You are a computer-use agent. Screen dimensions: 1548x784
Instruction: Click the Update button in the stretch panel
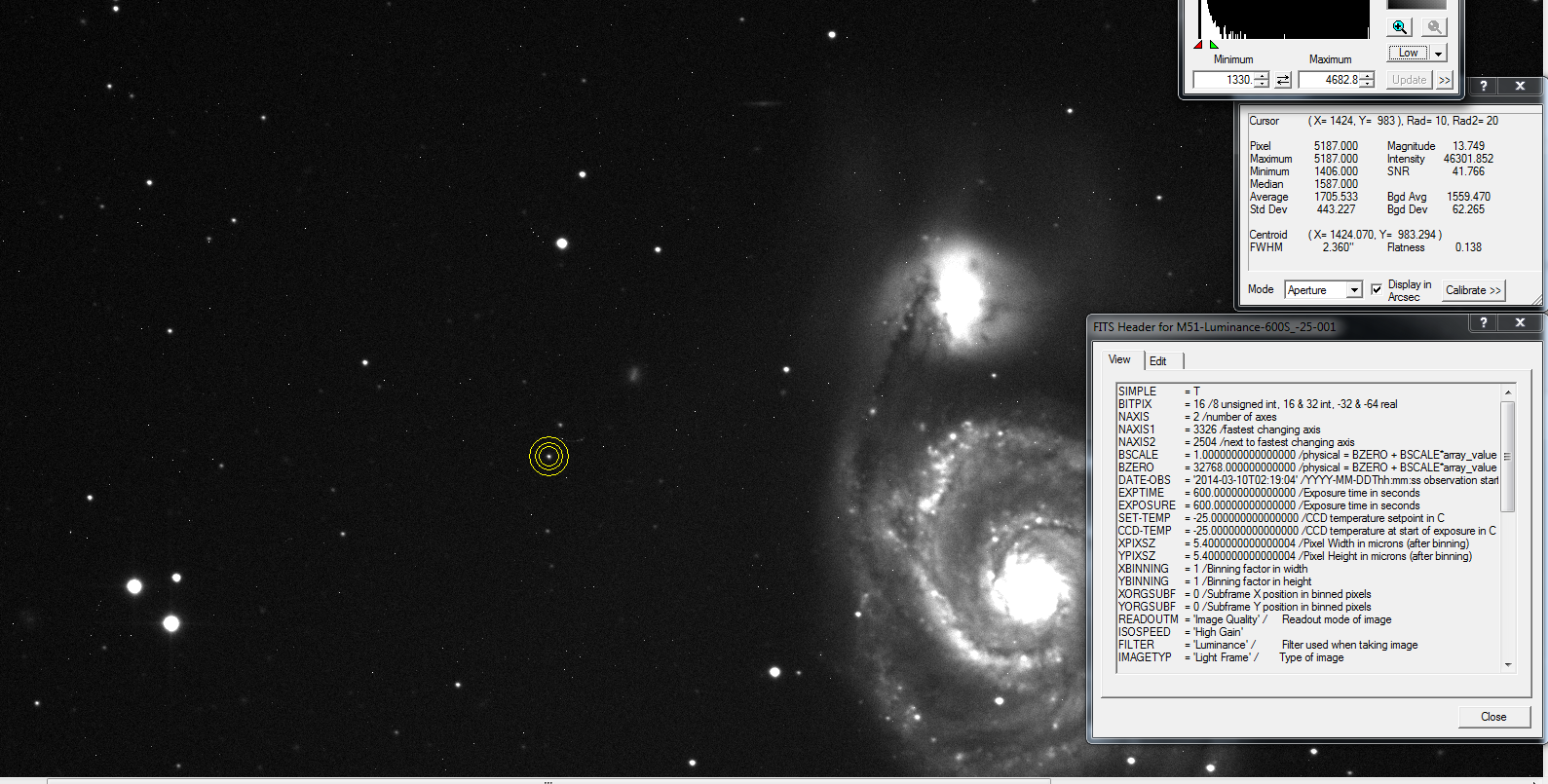point(1409,80)
